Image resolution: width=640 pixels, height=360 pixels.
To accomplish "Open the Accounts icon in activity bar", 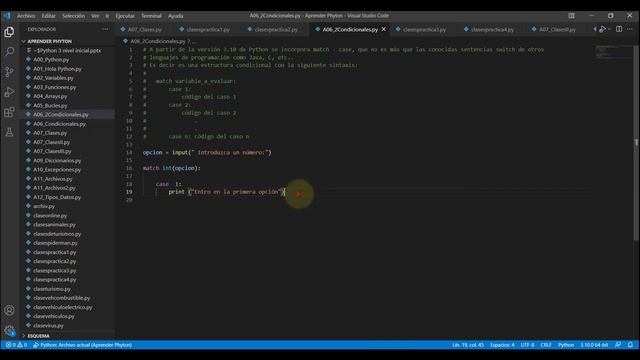I will (9, 310).
